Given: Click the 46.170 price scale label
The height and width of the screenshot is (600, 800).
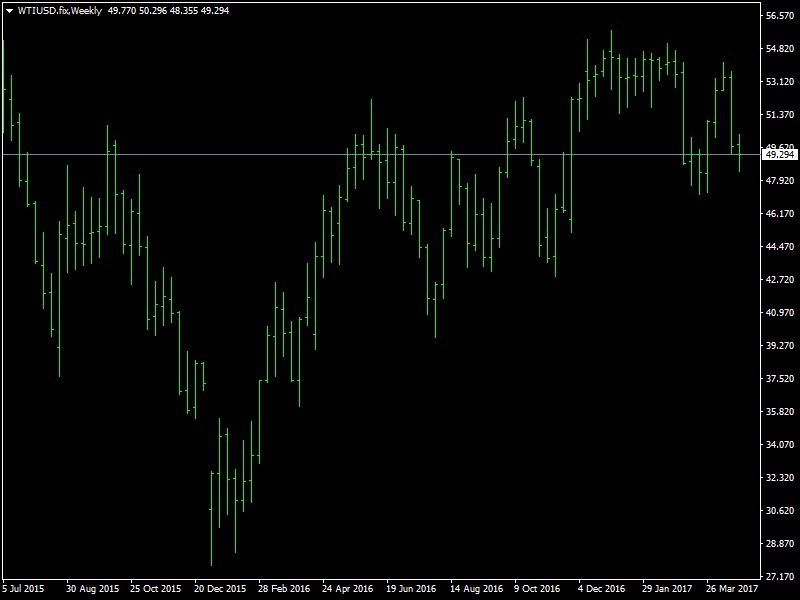Looking at the screenshot, I should point(780,214).
